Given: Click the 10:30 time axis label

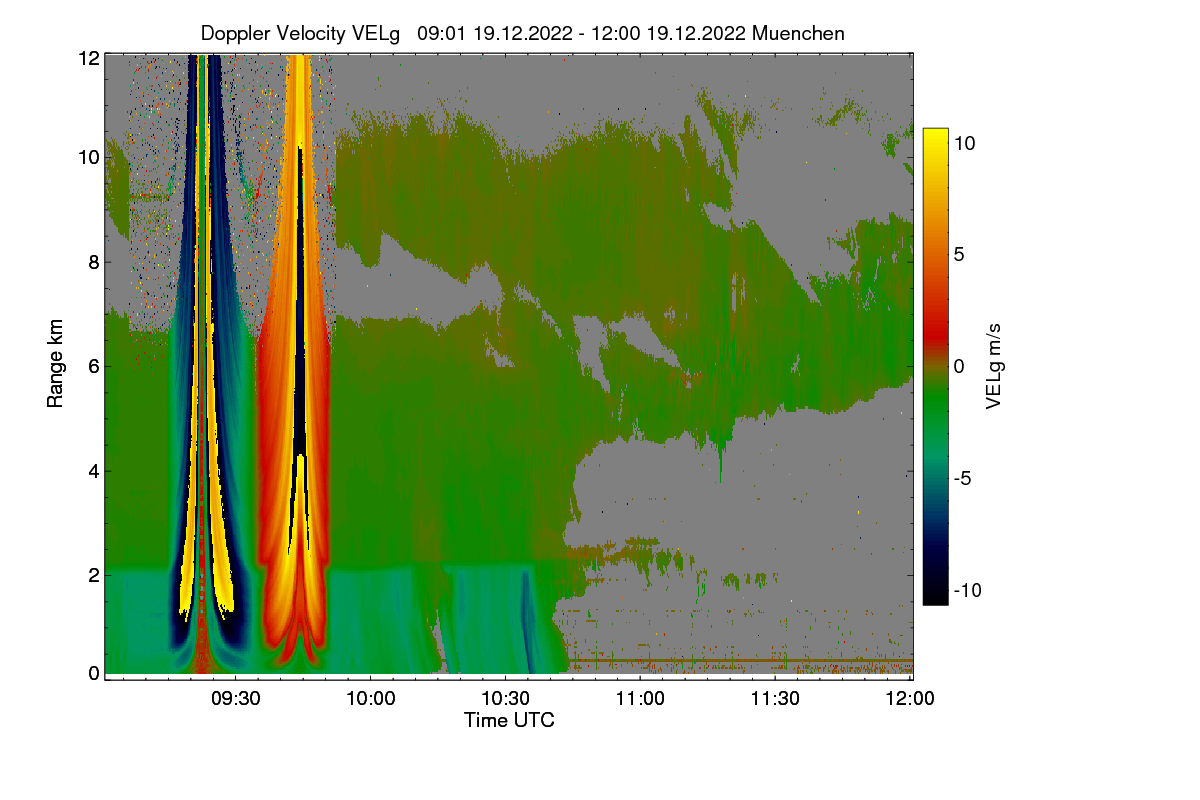Looking at the screenshot, I should coord(506,699).
